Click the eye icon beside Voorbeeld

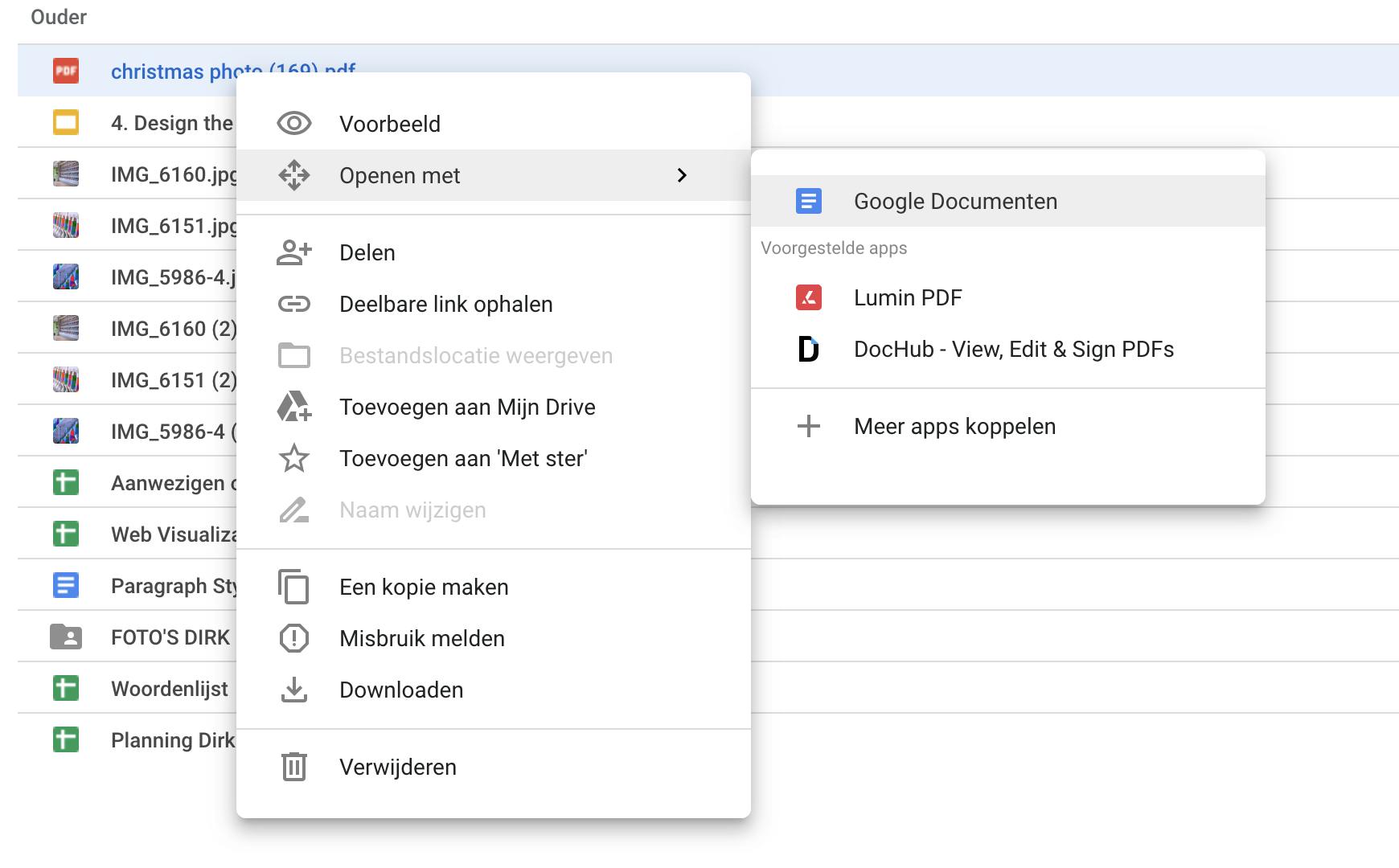294,124
